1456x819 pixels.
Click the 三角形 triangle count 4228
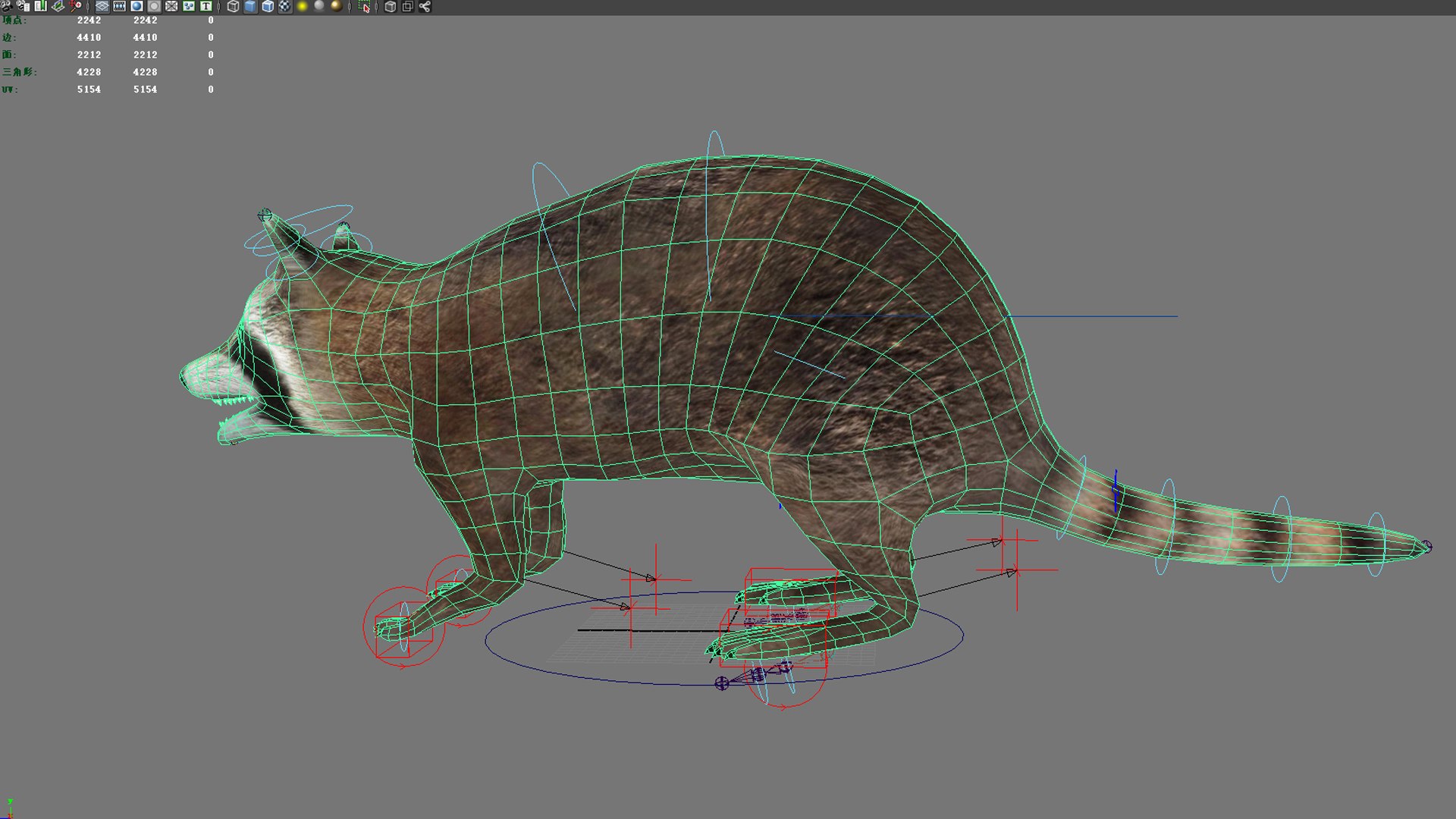89,72
